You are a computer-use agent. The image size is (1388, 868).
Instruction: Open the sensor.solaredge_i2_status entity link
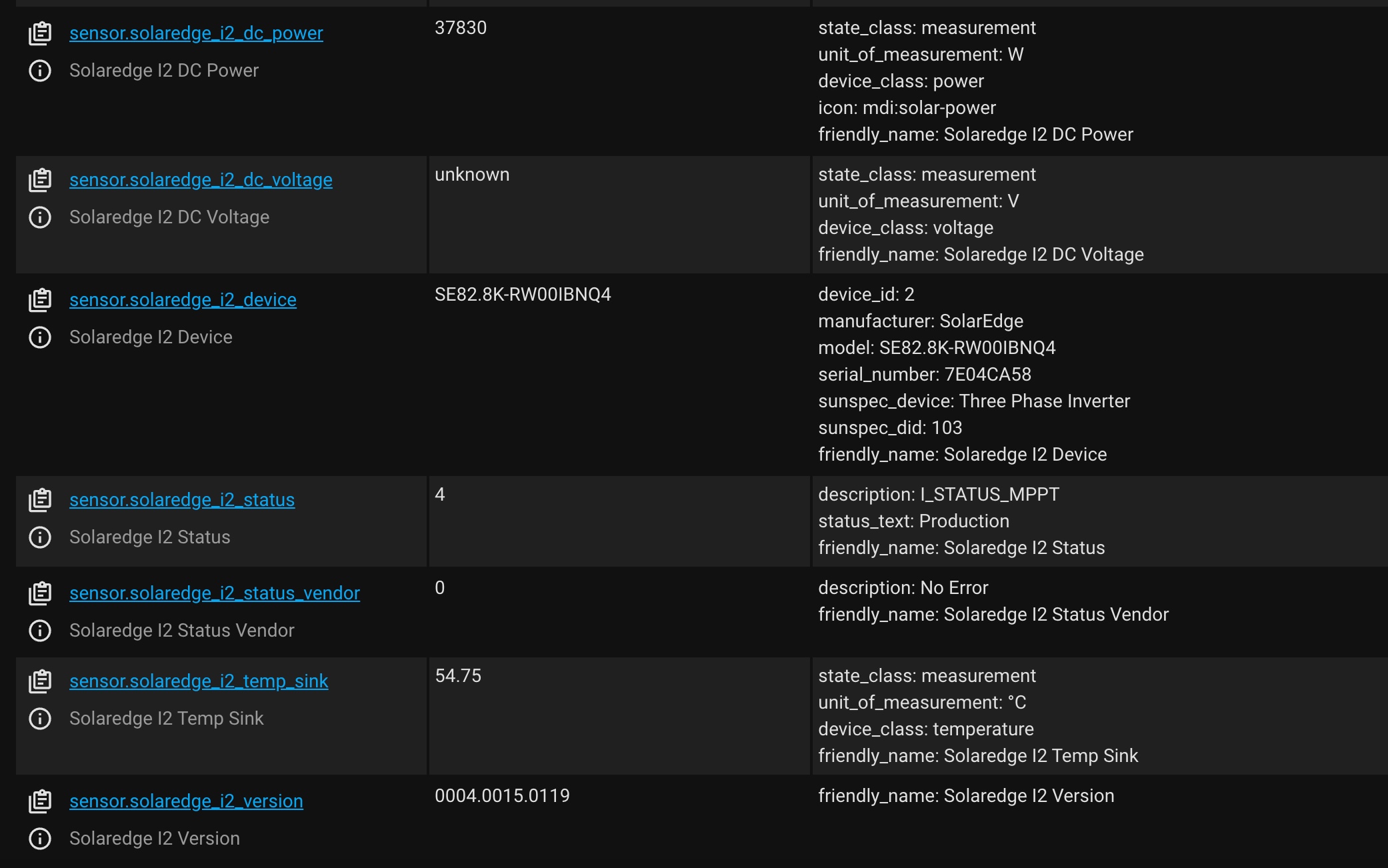pos(181,499)
